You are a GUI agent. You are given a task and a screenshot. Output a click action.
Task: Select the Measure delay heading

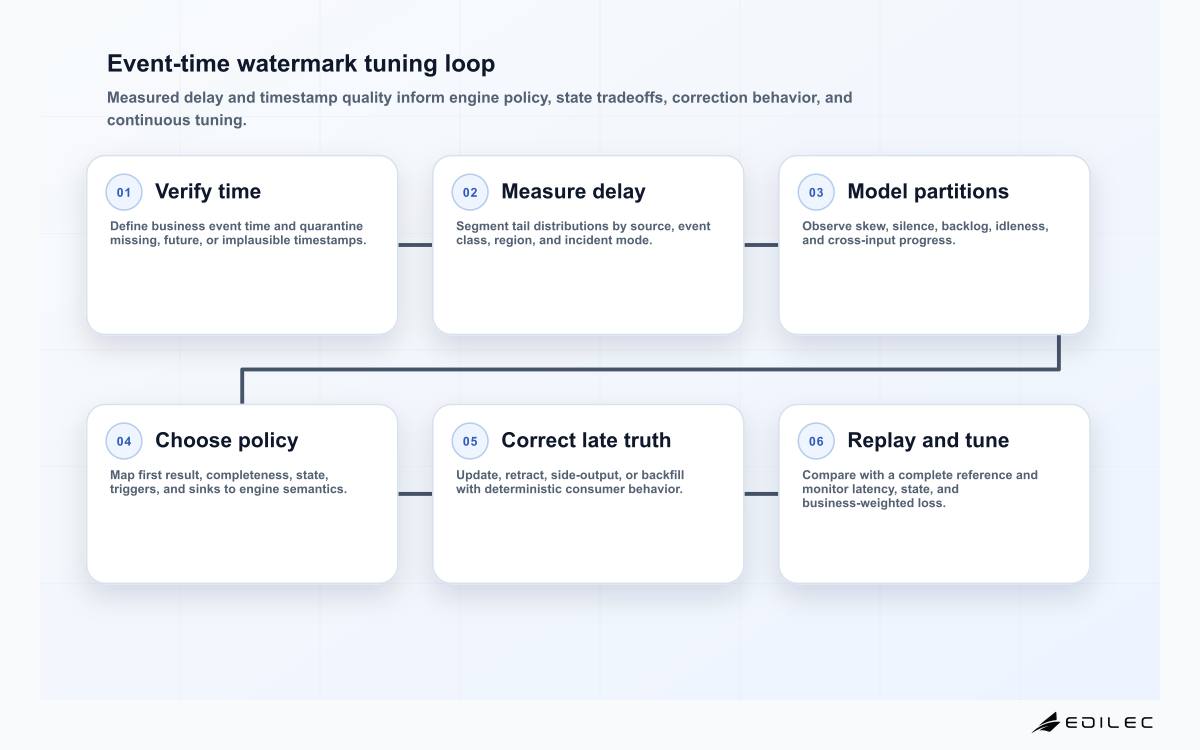(x=573, y=192)
